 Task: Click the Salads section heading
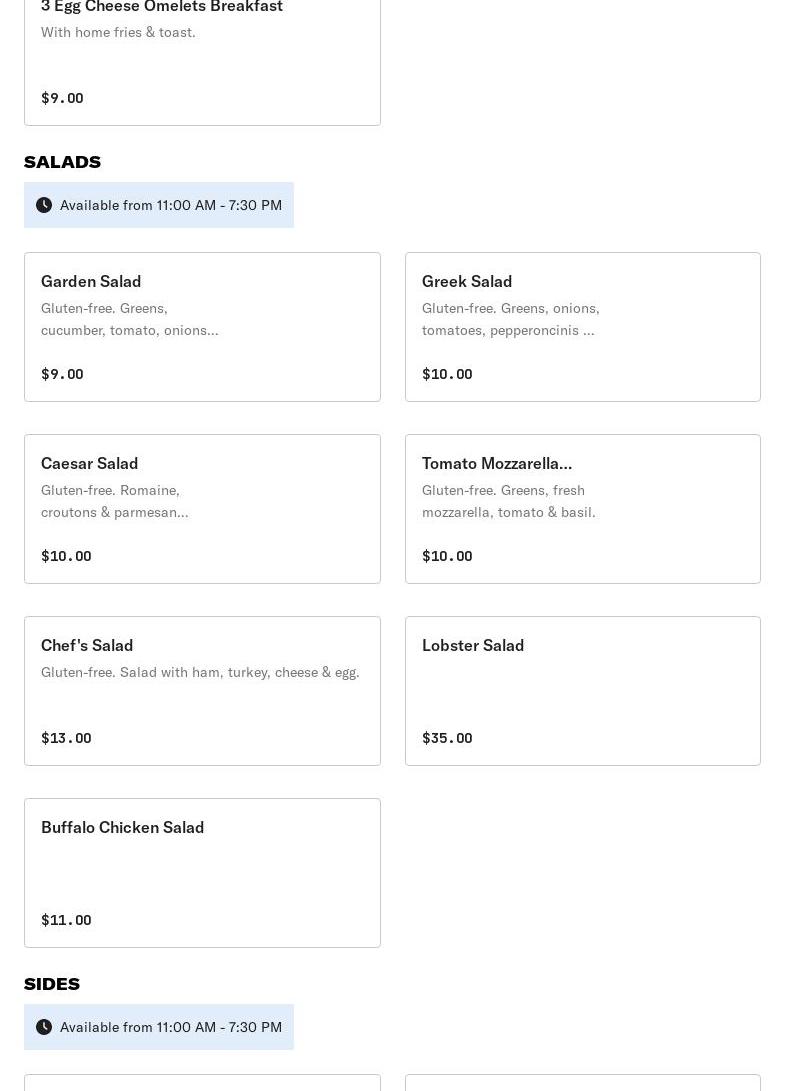(x=62, y=162)
